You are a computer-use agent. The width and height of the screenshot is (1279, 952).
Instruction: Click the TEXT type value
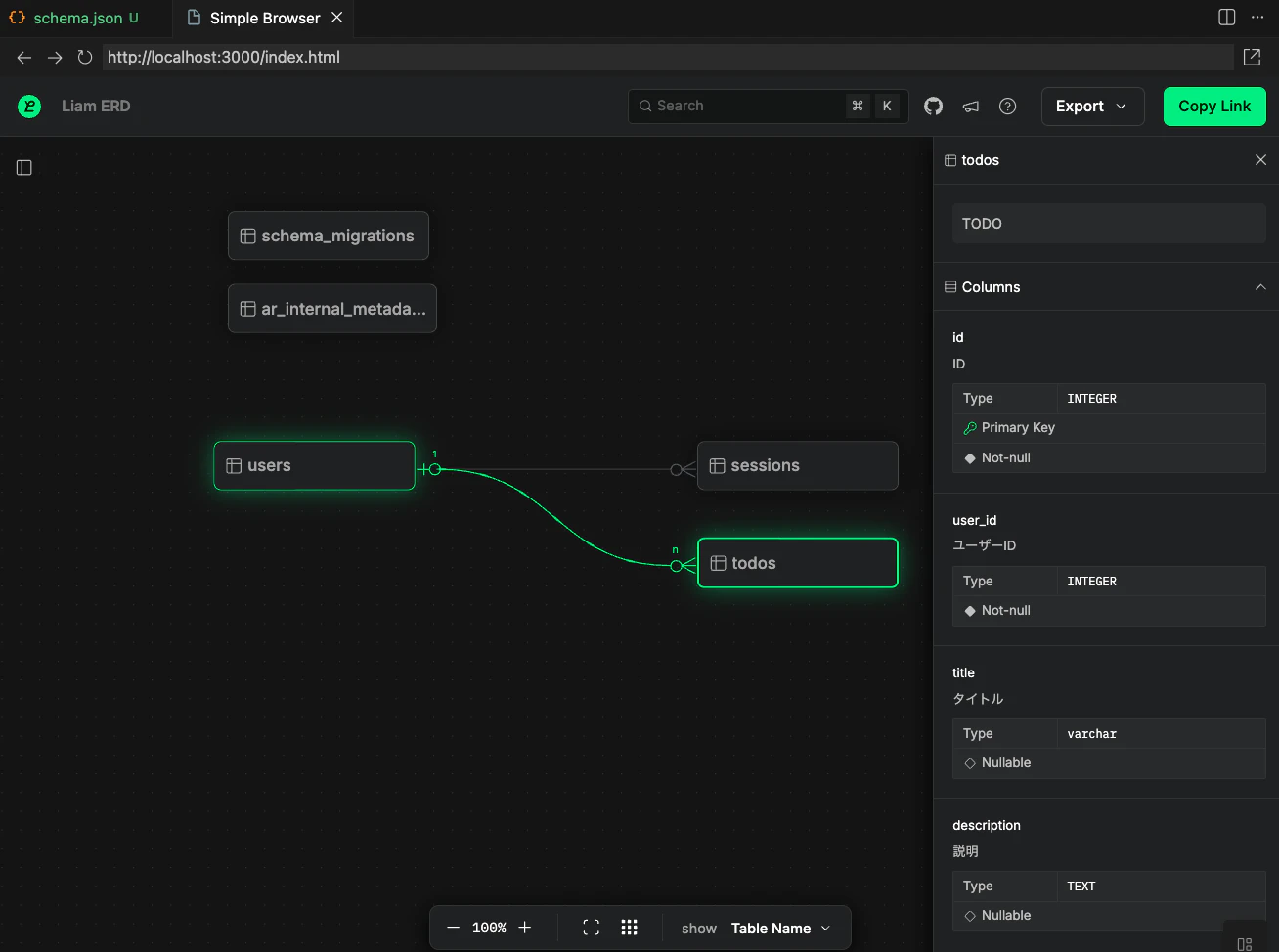click(x=1081, y=887)
